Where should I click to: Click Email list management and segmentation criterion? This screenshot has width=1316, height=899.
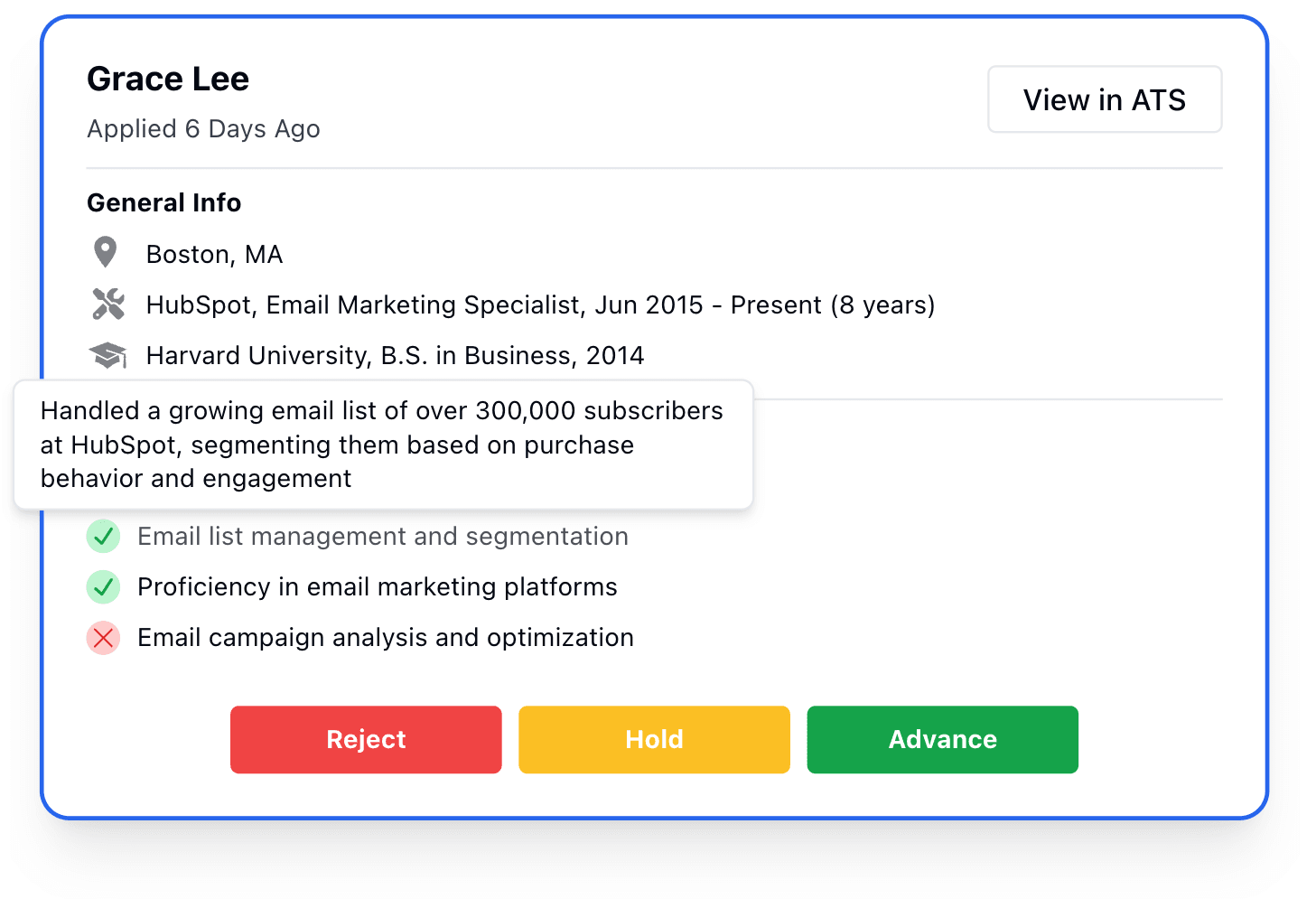tap(382, 537)
